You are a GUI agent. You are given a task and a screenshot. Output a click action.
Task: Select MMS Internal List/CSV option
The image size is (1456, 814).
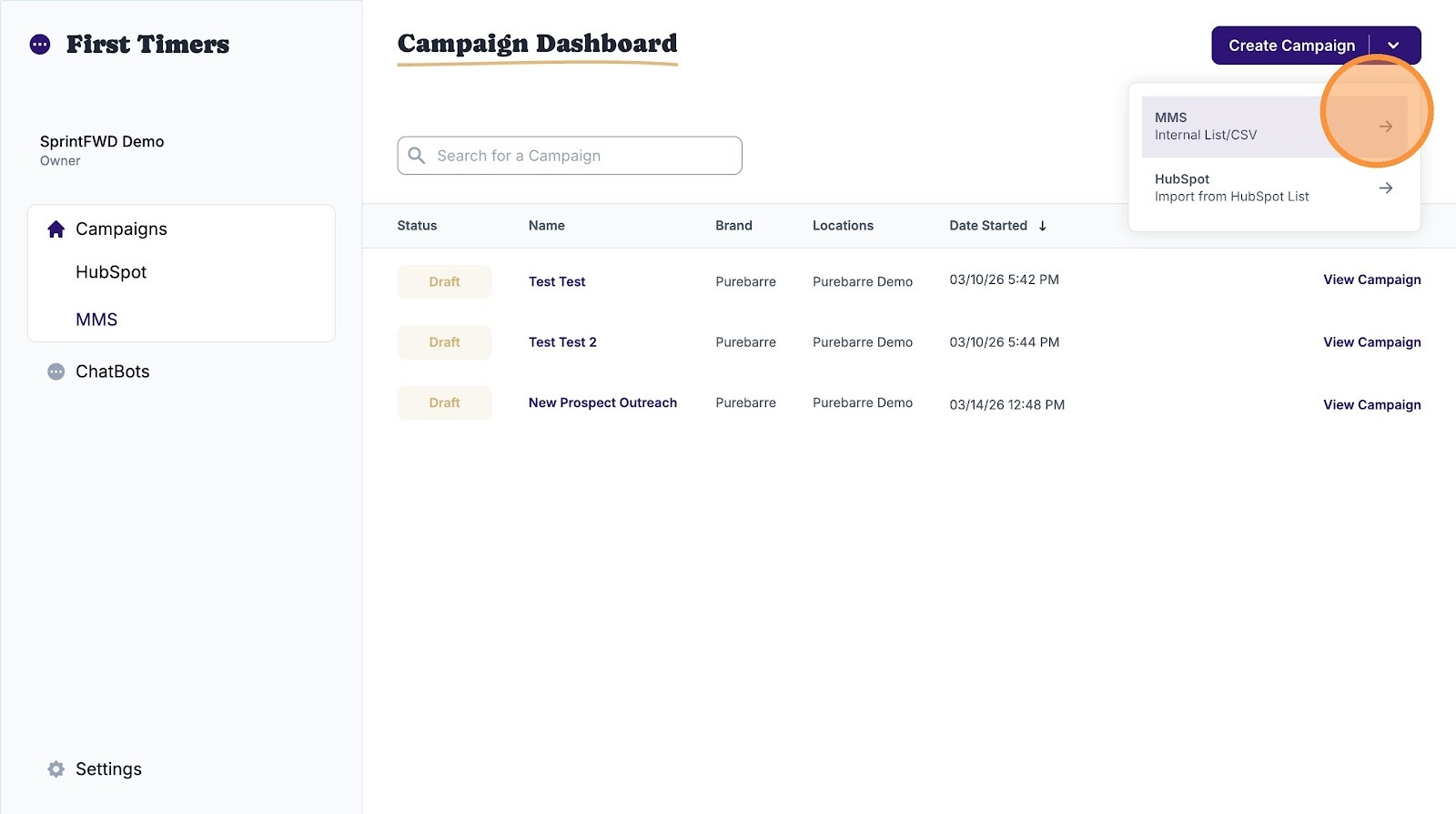coord(1274,127)
